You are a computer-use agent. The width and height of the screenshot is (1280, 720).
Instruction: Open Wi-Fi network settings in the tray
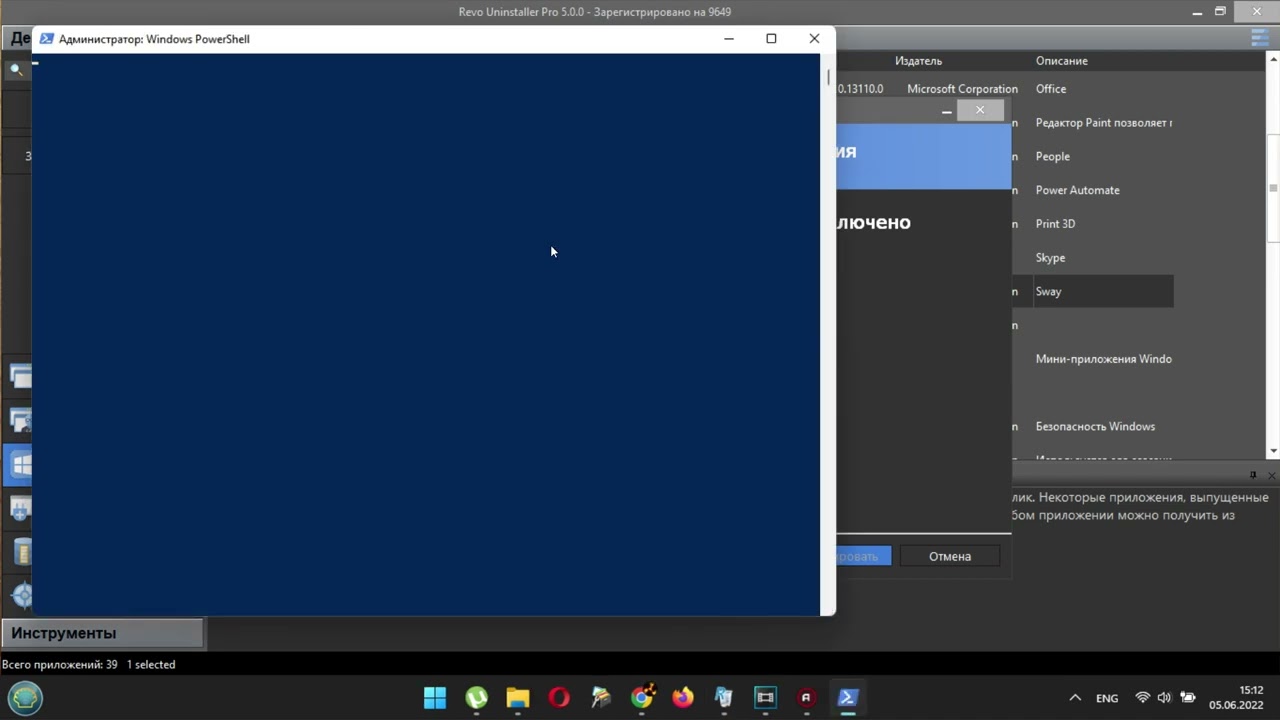pyautogui.click(x=1142, y=698)
